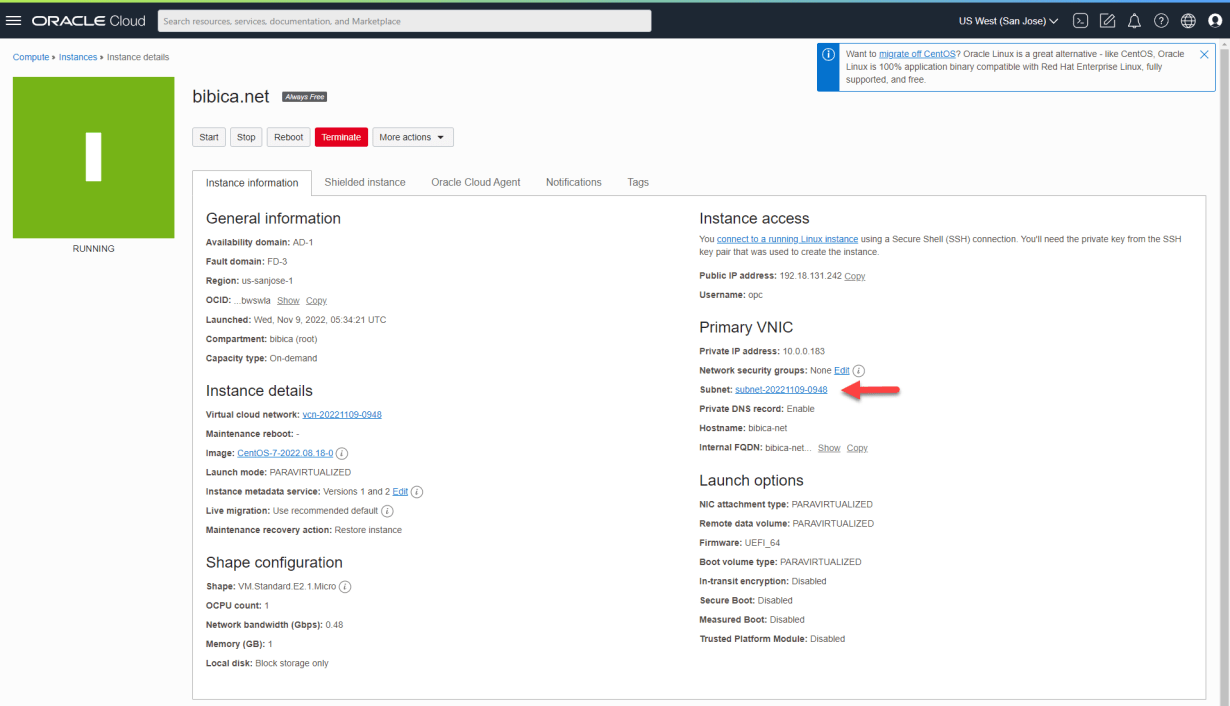The width and height of the screenshot is (1230, 706).
Task: Open the language globe menu
Action: coord(1188,20)
